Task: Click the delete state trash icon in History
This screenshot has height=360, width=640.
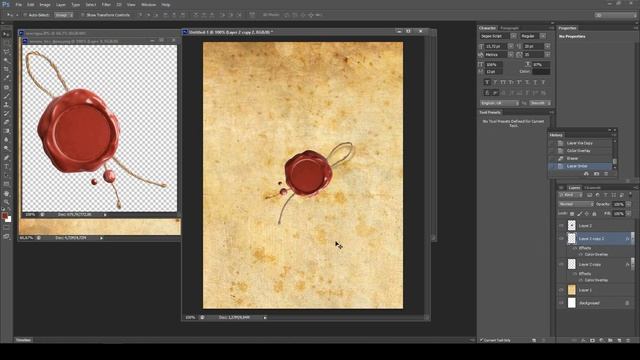Action: point(606,174)
